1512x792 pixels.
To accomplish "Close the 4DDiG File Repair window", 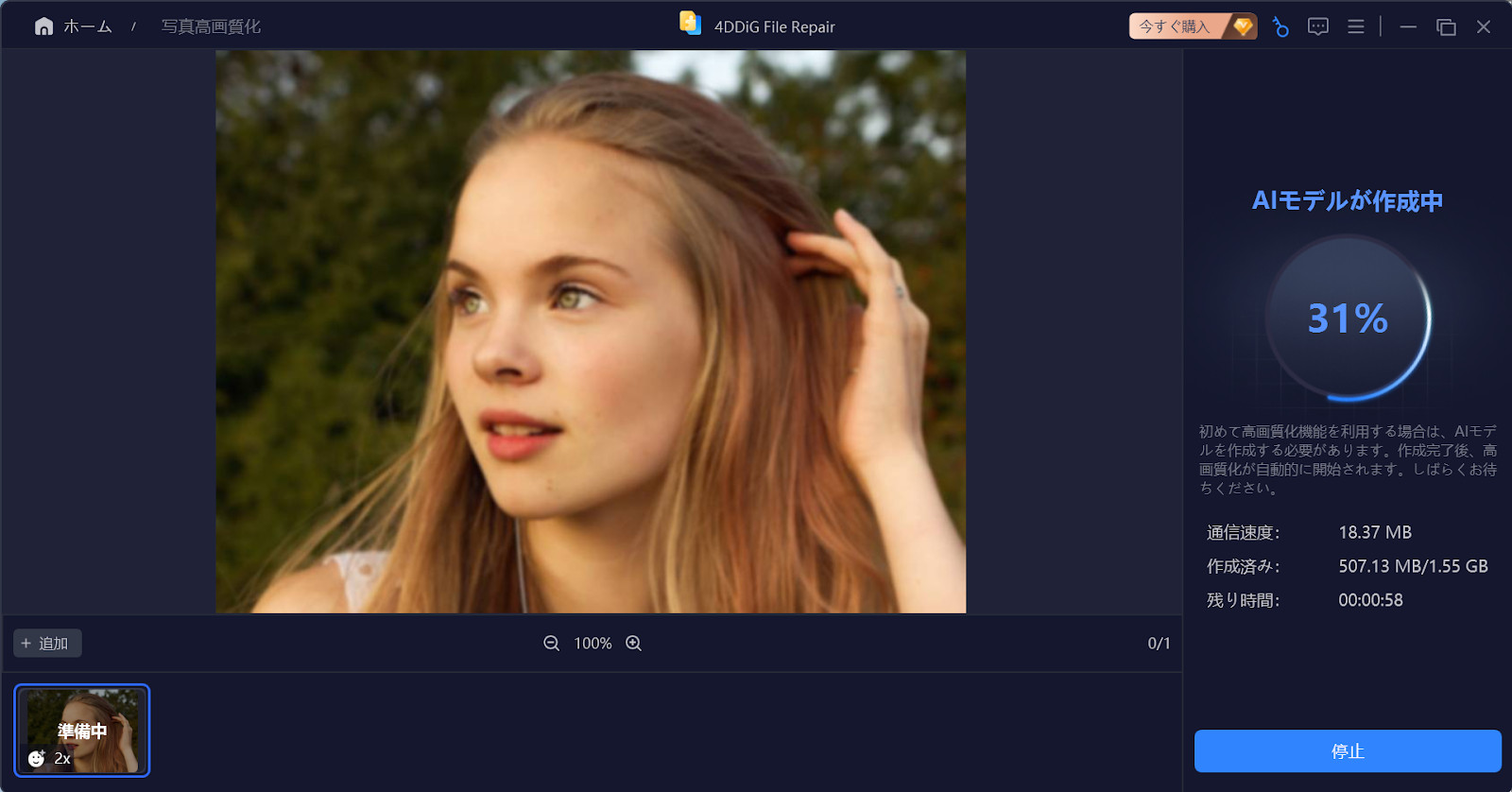I will [x=1484, y=26].
